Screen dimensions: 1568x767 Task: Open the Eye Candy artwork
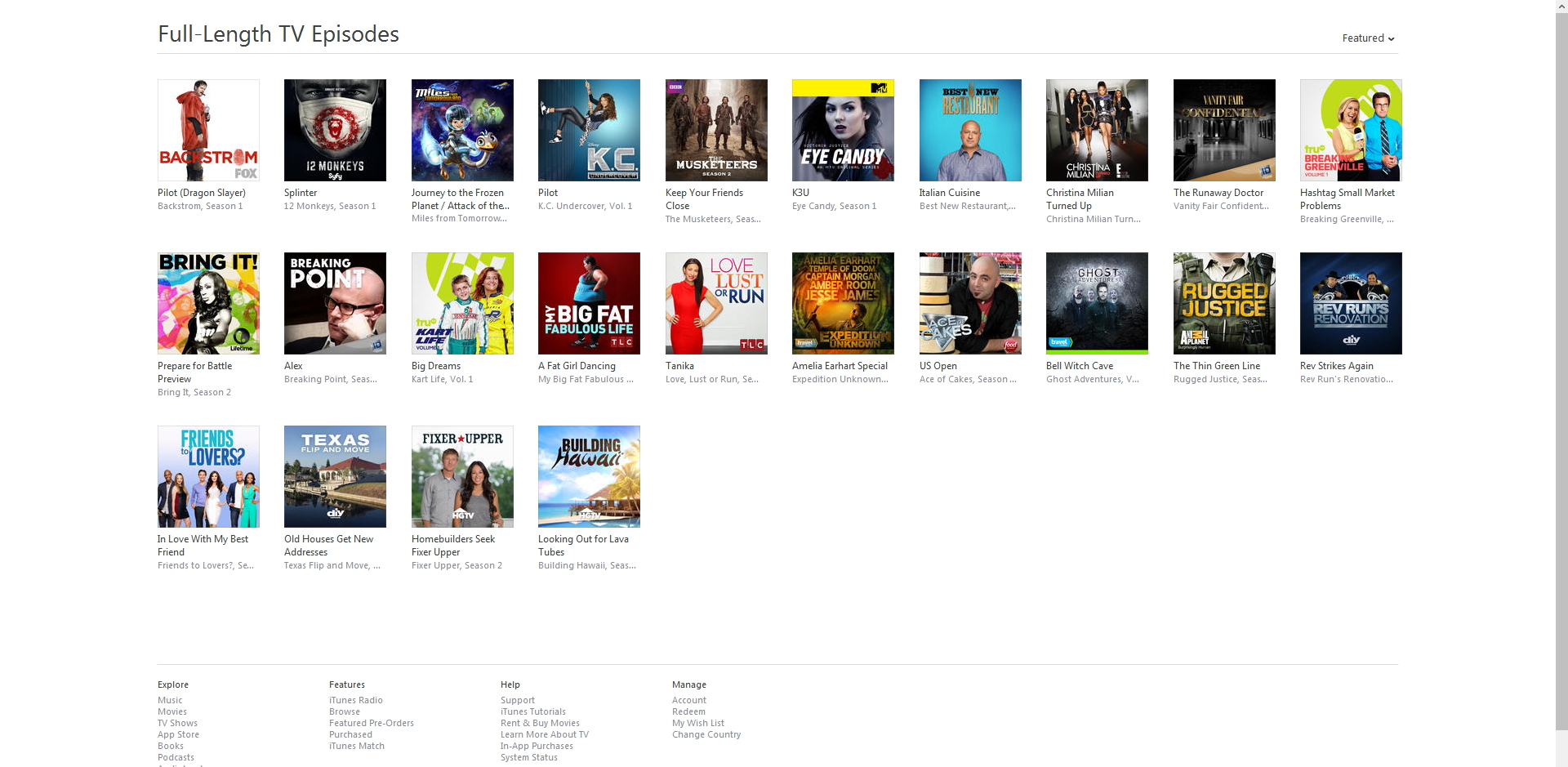(x=843, y=130)
